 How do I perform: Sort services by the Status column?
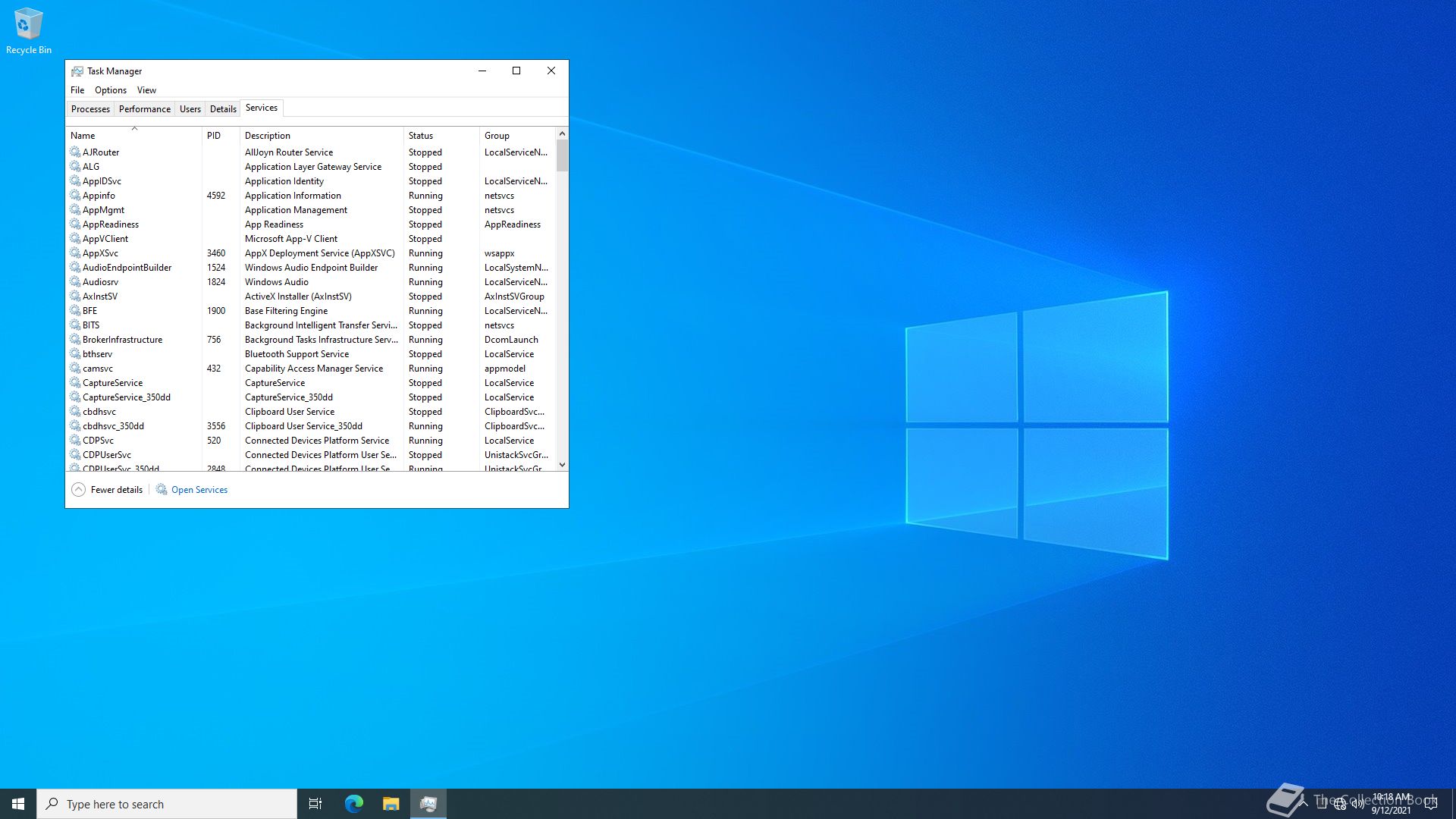pyautogui.click(x=441, y=136)
